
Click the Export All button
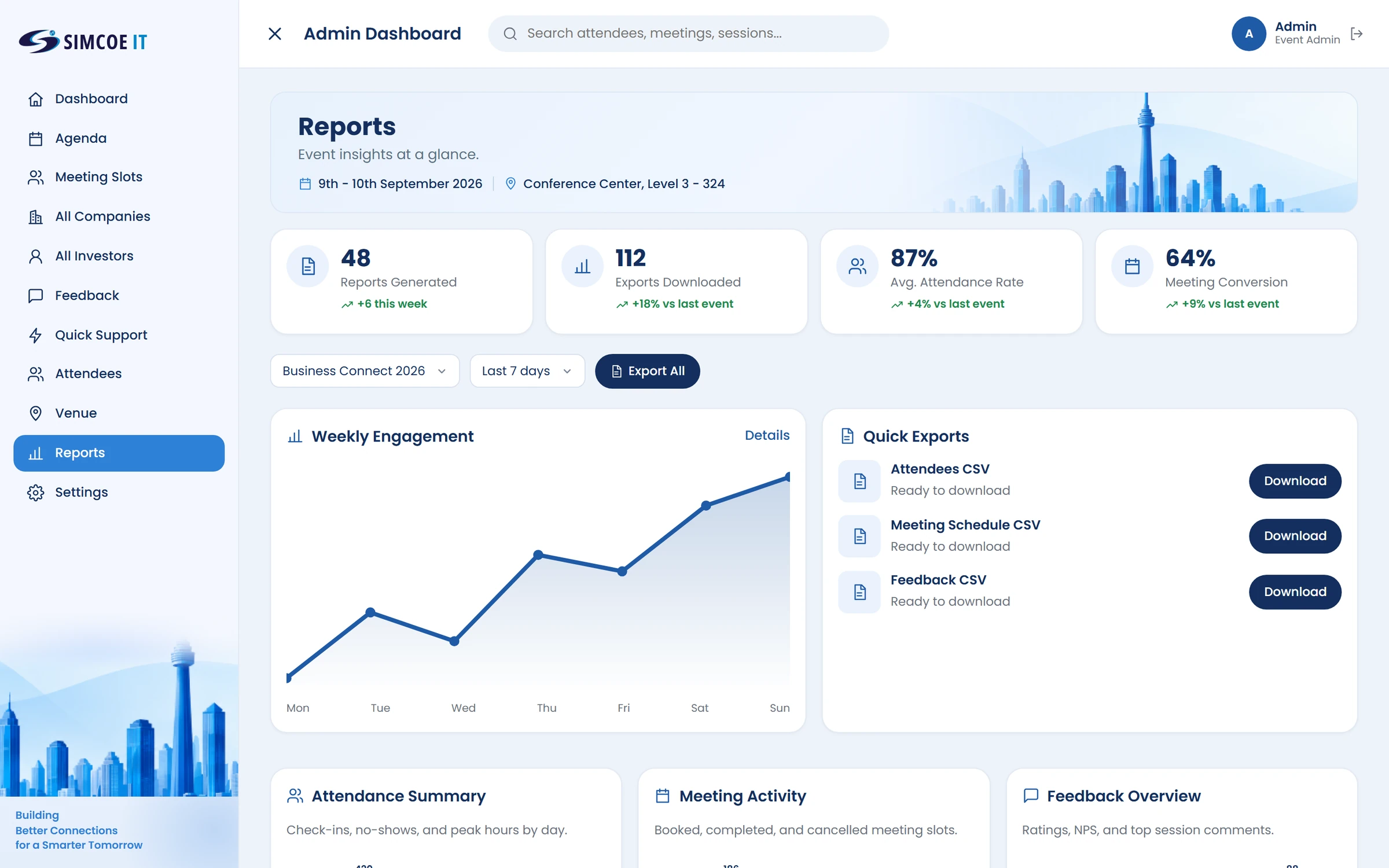(647, 371)
